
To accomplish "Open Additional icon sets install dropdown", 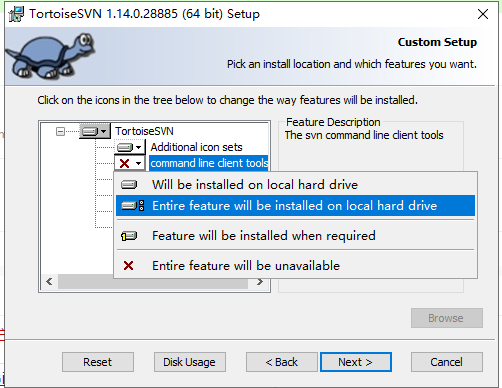I will pyautogui.click(x=130, y=147).
